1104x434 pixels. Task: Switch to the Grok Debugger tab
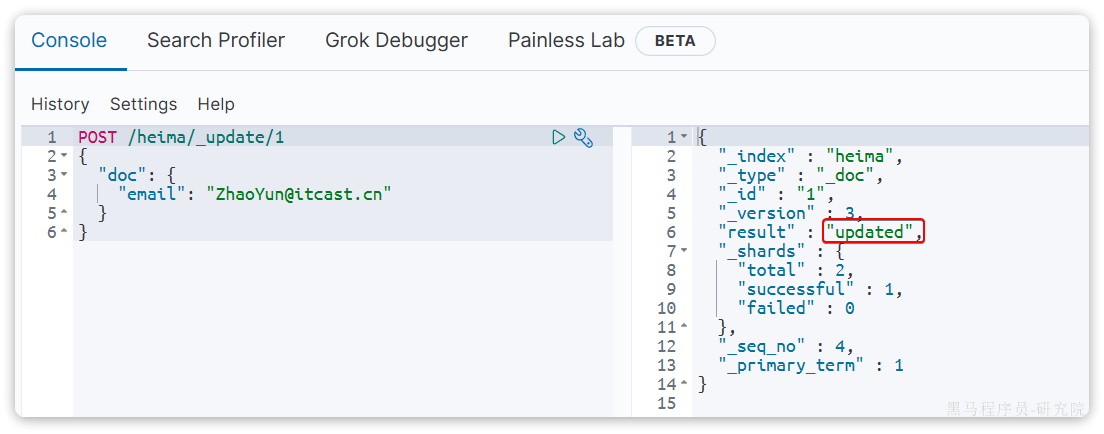tap(396, 41)
